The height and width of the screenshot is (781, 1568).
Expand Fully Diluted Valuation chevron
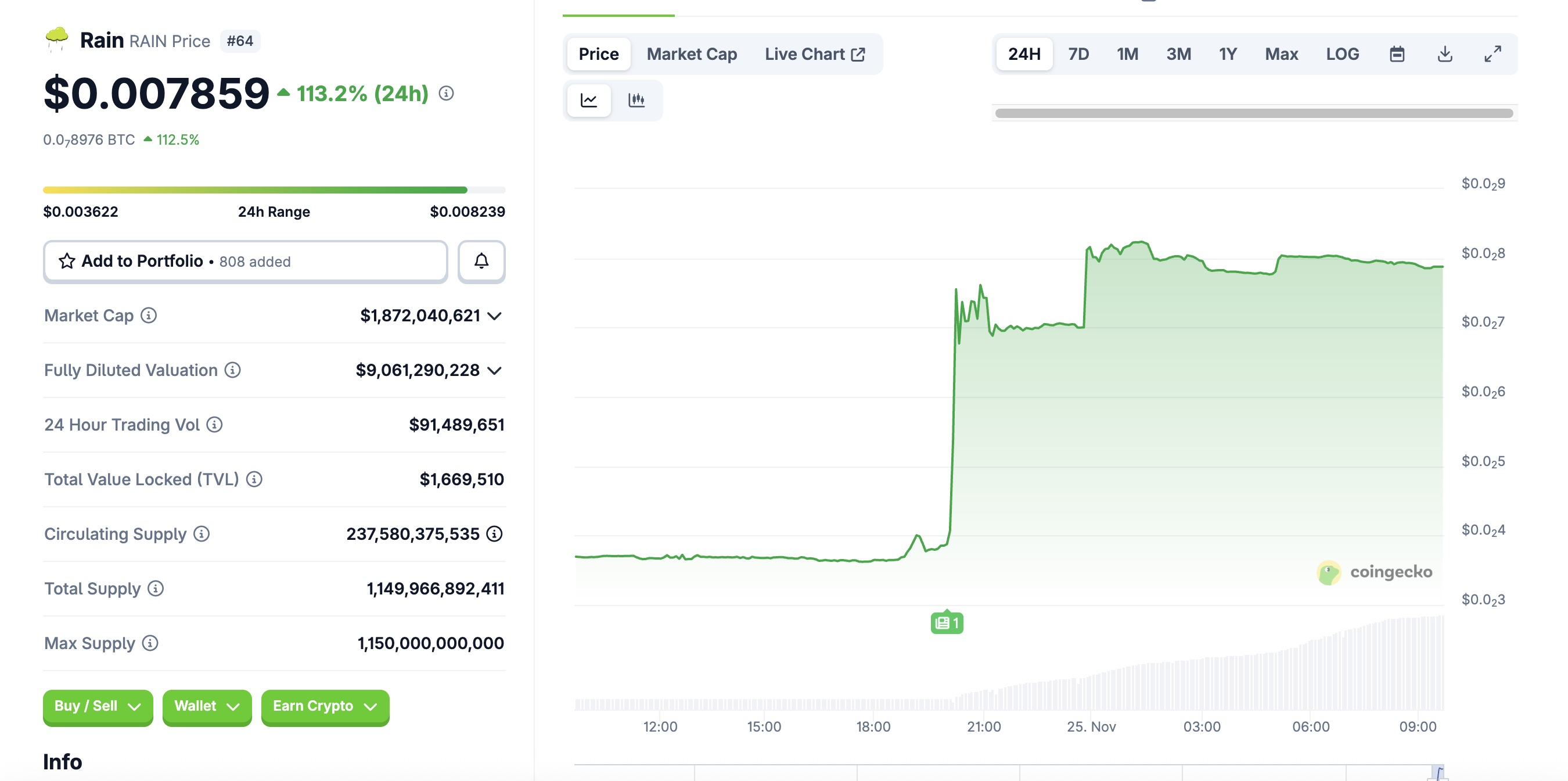(495, 370)
